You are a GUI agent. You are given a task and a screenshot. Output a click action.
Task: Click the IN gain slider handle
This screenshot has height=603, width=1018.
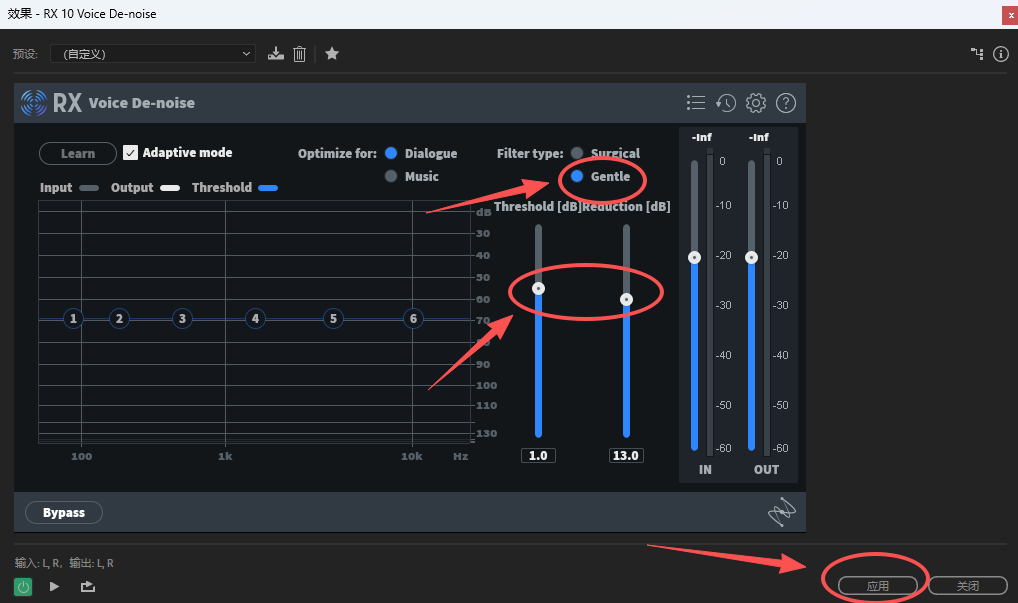tap(694, 258)
